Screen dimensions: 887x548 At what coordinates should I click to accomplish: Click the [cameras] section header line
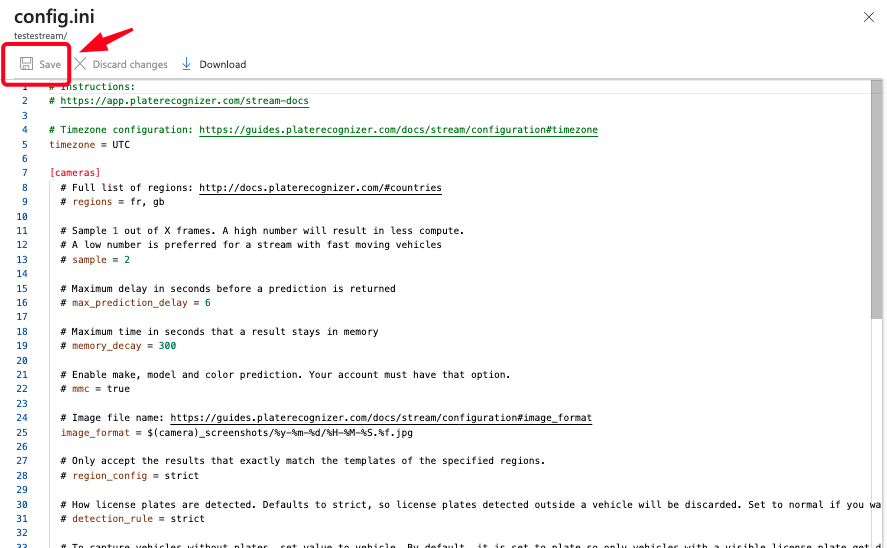pyautogui.click(x=75, y=173)
